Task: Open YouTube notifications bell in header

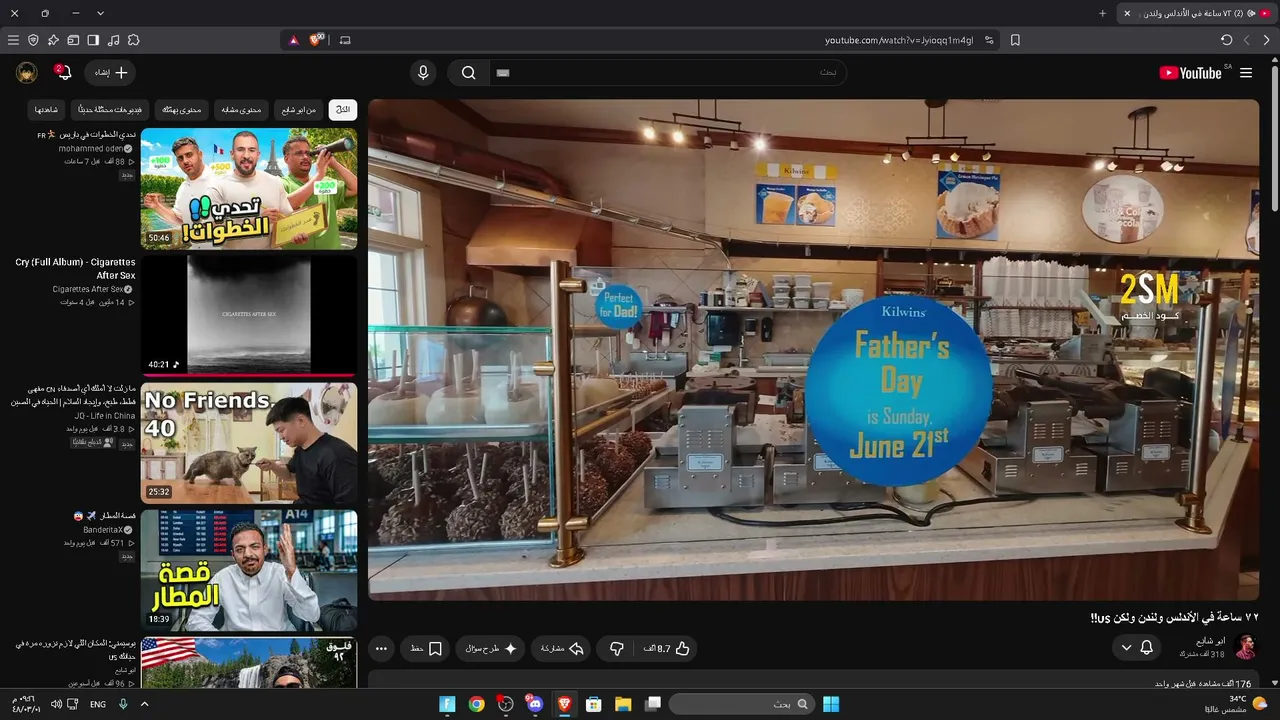Action: pyautogui.click(x=63, y=73)
